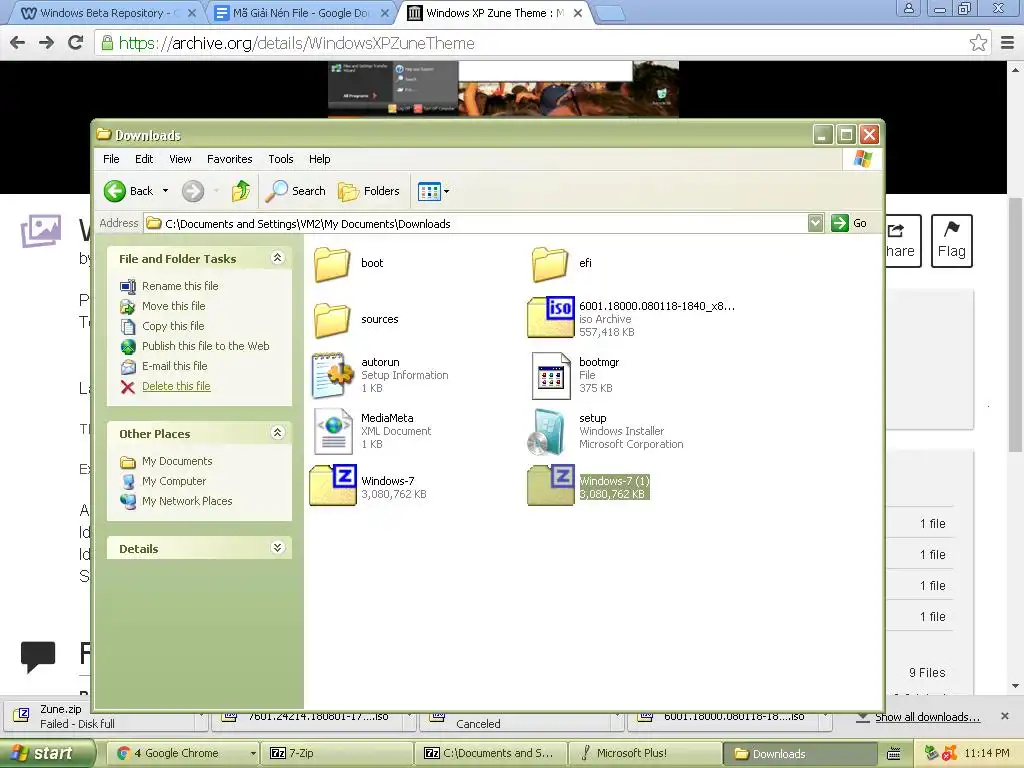Select the MediaMeta XML document icon
1024x768 pixels.
coord(334,431)
